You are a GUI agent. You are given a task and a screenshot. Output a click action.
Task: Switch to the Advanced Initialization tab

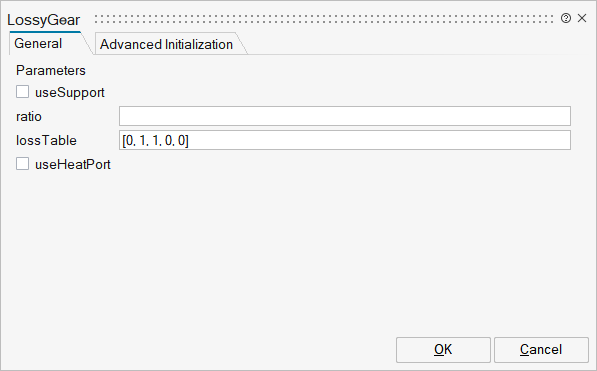coord(166,44)
